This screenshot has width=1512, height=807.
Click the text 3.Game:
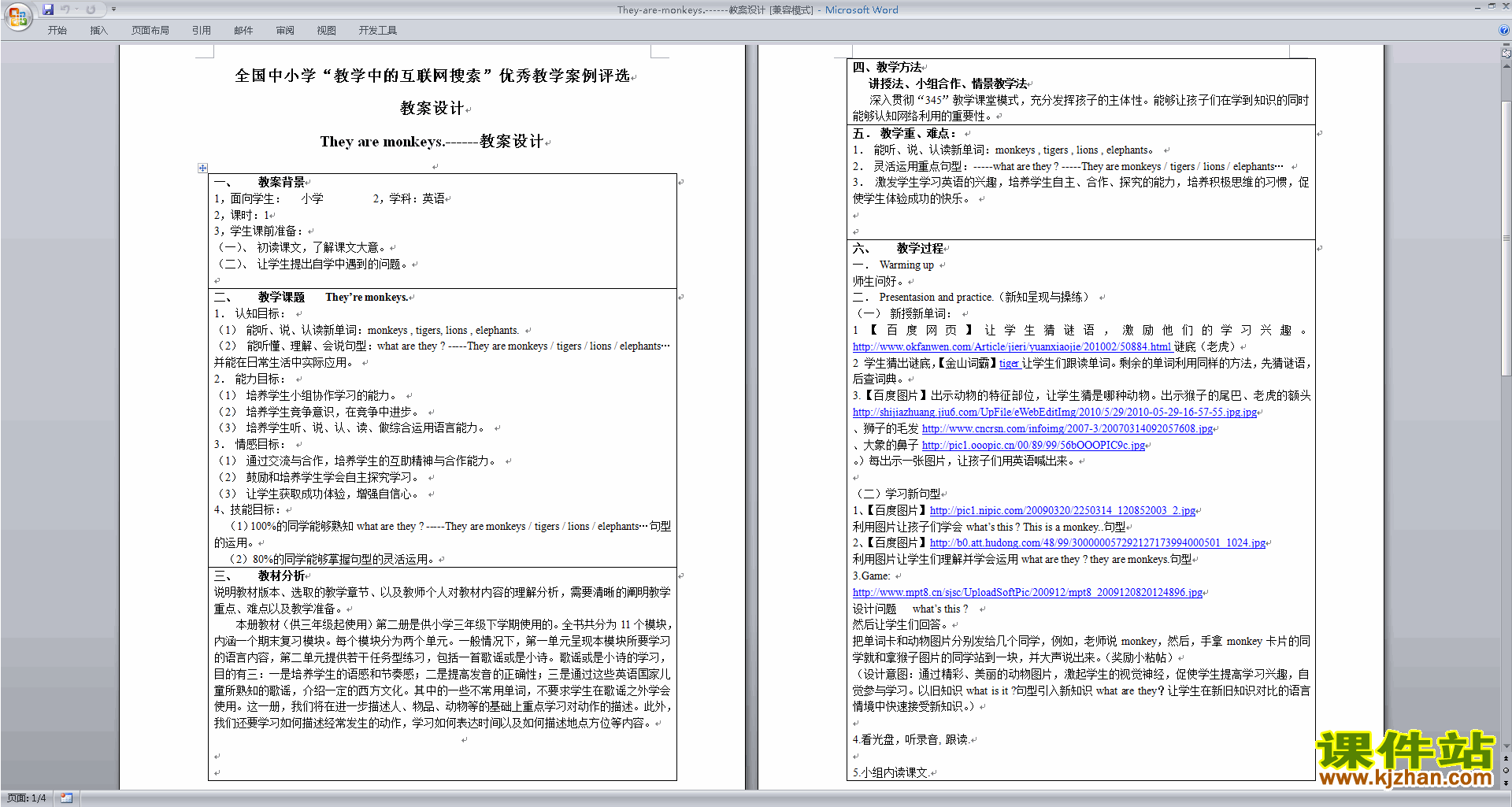click(871, 576)
